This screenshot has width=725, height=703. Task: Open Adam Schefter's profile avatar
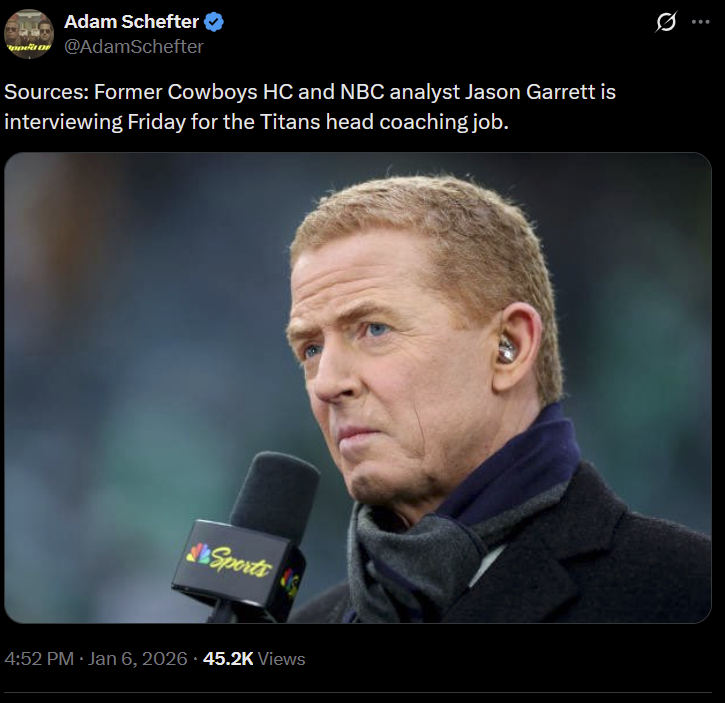pyautogui.click(x=28, y=34)
